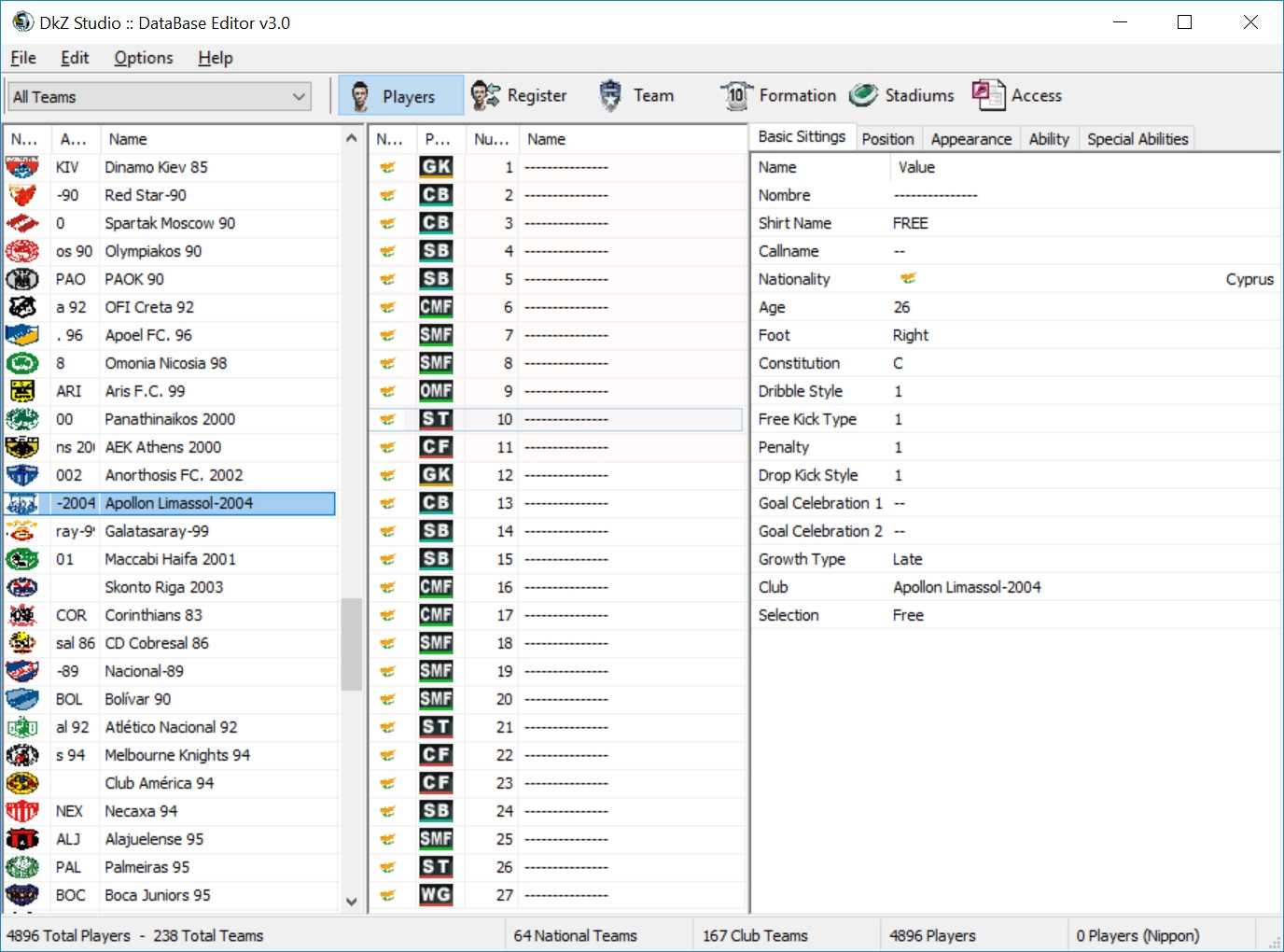
Task: Select player number 16 row
Action: pyautogui.click(x=556, y=587)
